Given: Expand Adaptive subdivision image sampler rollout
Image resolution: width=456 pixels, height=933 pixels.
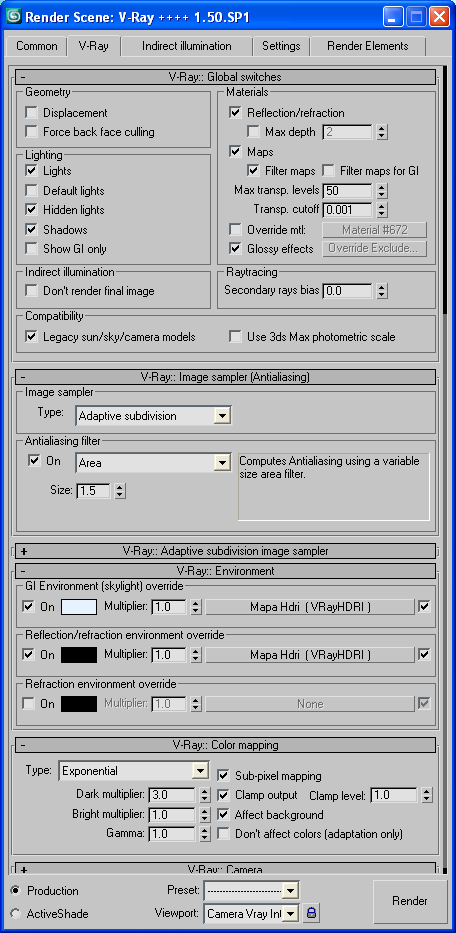Looking at the screenshot, I should (225, 551).
